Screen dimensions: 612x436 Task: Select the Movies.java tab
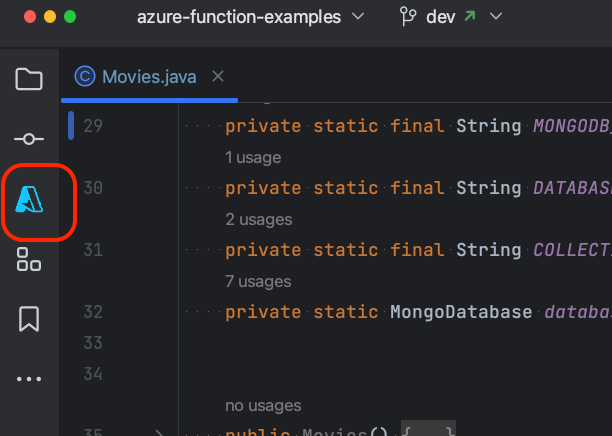[x=149, y=77]
